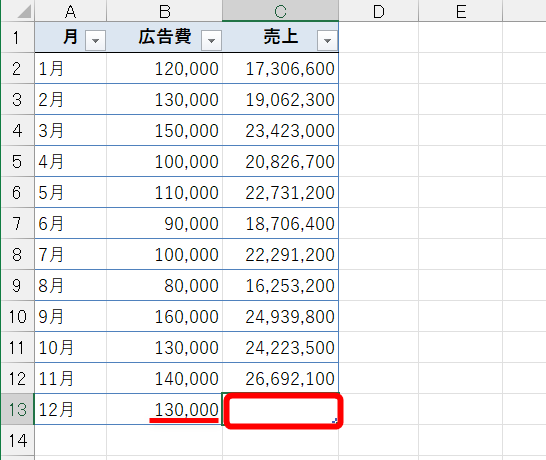Screen dimensions: 546x460
Task: Select column B header
Action: click(x=165, y=11)
